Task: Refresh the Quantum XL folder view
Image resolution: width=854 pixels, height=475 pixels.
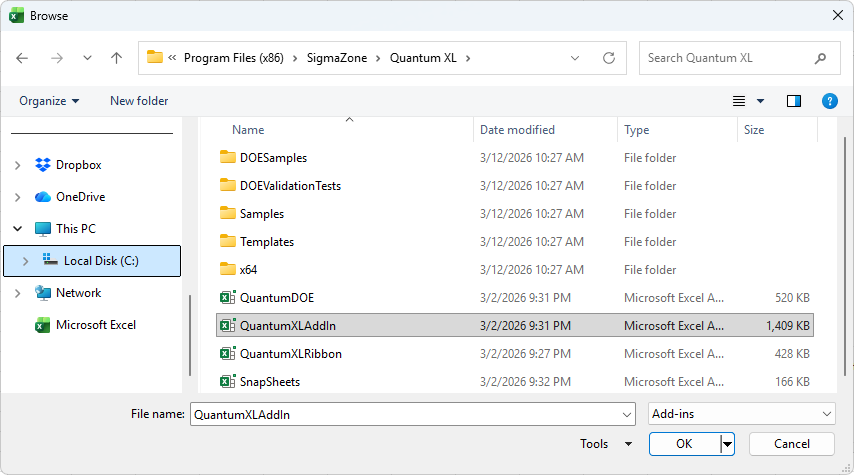Action: pyautogui.click(x=609, y=58)
